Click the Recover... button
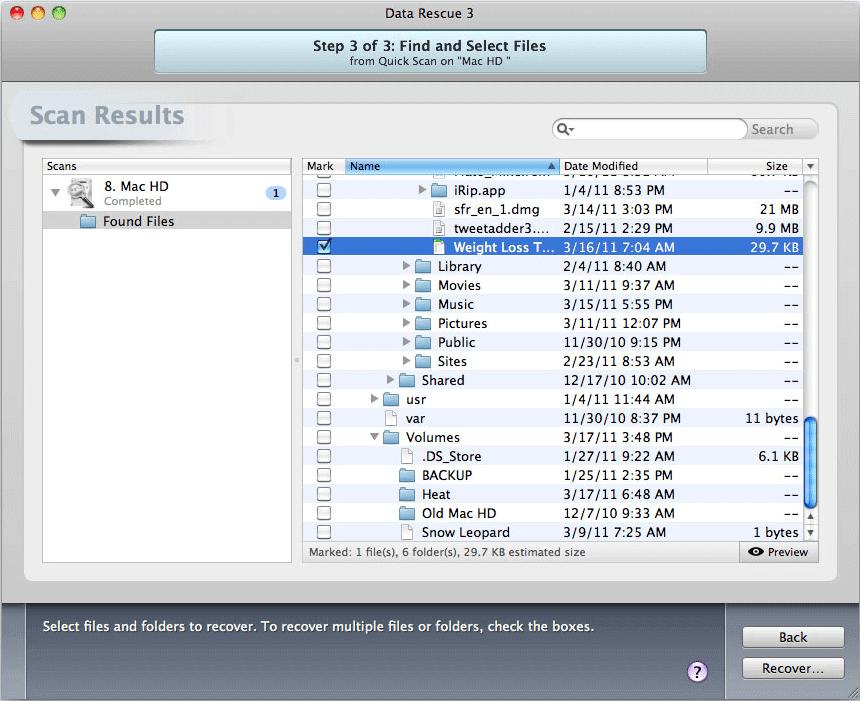Image resolution: width=860 pixels, height=701 pixels. pyautogui.click(x=792, y=668)
